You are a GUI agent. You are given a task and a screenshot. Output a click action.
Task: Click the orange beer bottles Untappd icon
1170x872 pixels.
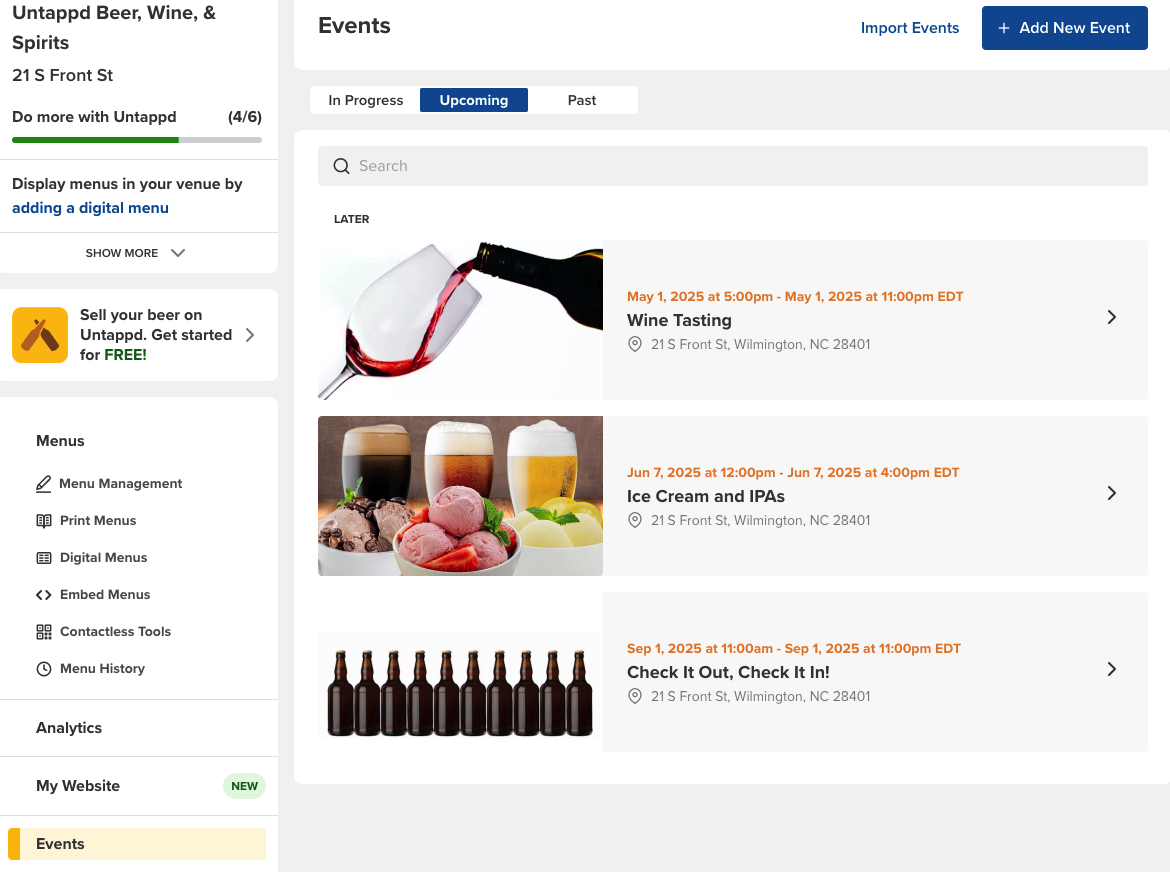pos(40,335)
